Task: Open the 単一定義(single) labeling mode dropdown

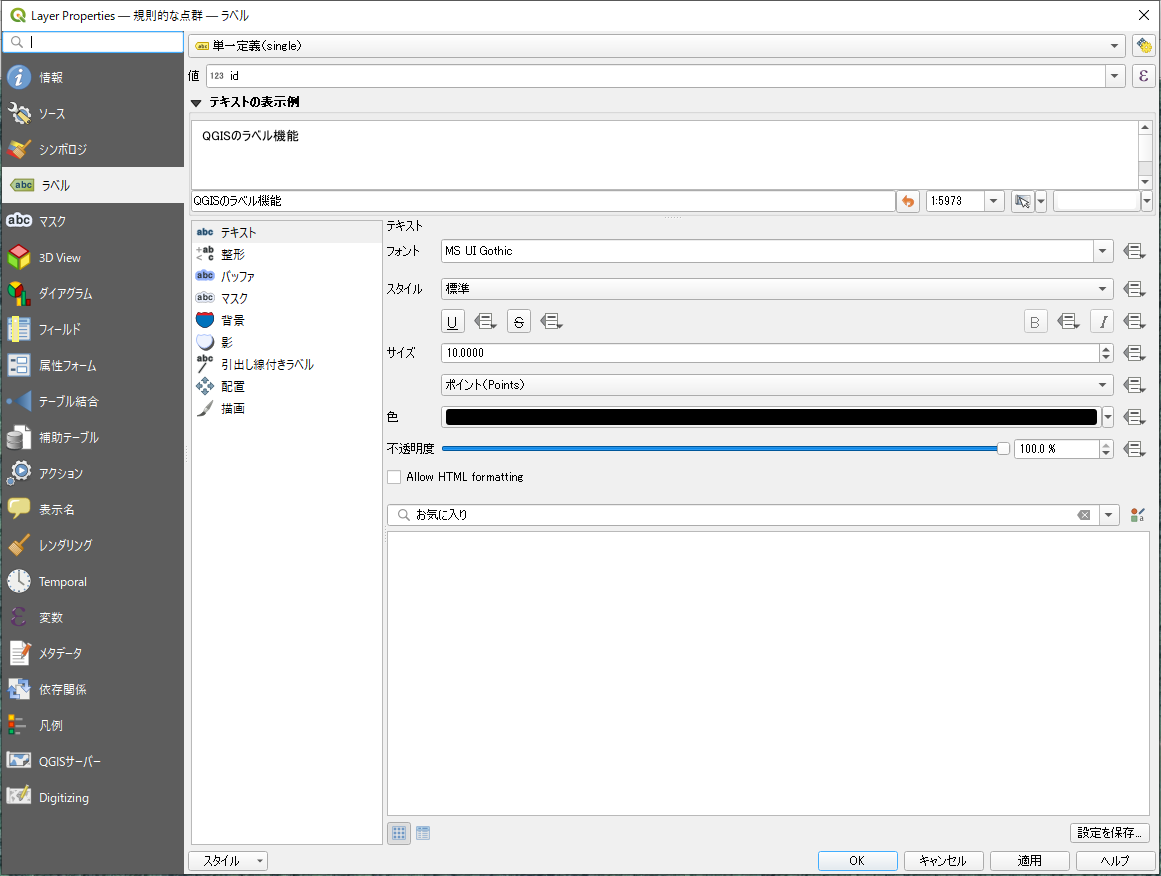Action: tap(657, 46)
